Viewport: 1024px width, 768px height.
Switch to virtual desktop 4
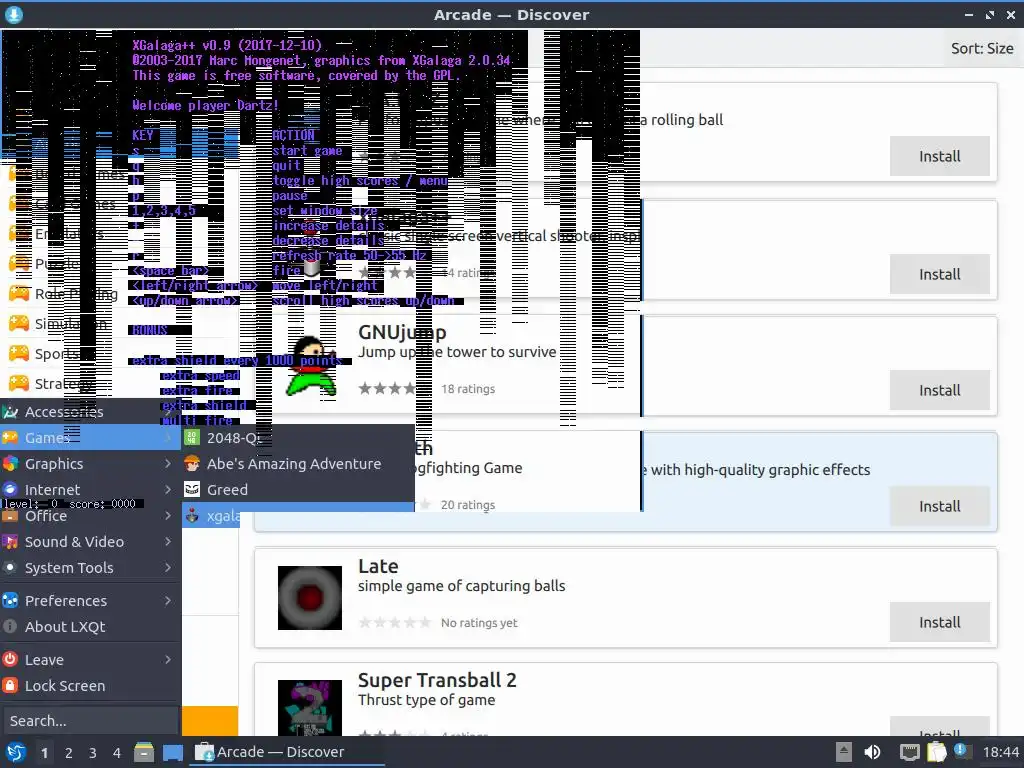117,753
